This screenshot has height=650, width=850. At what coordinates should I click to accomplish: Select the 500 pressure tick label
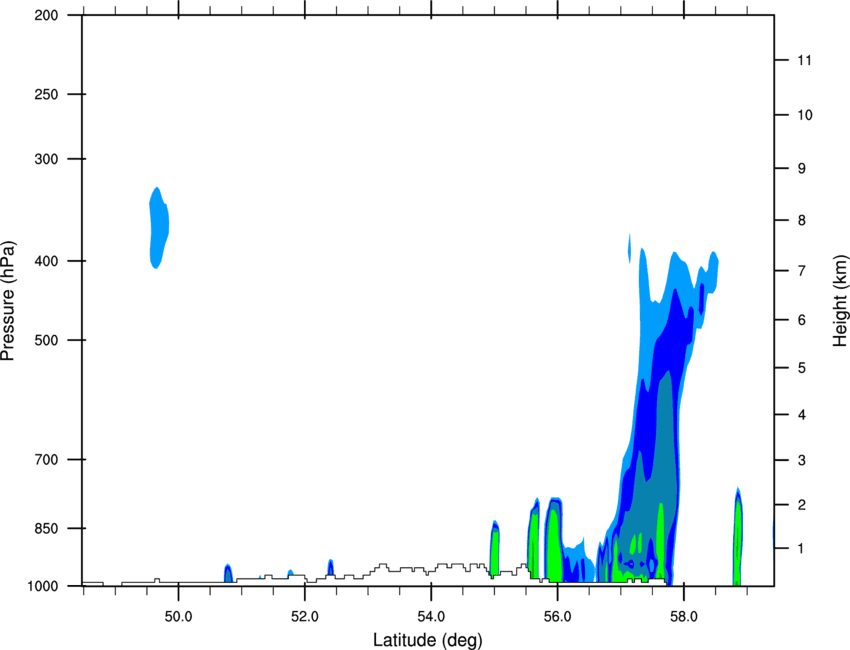click(x=46, y=340)
